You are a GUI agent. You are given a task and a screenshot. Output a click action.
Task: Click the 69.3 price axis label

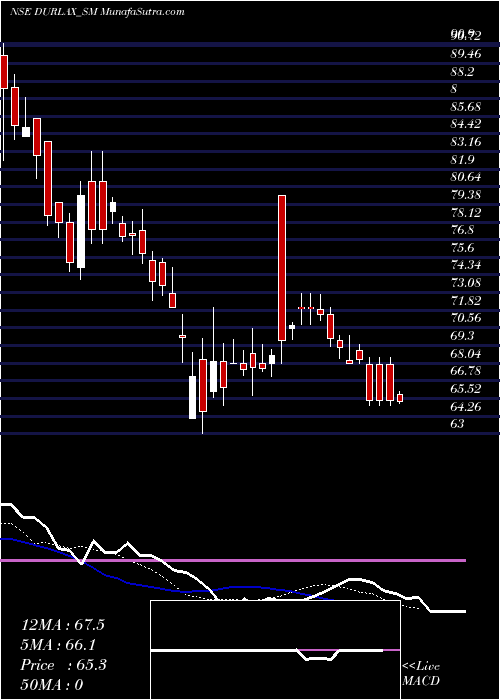coord(462,336)
